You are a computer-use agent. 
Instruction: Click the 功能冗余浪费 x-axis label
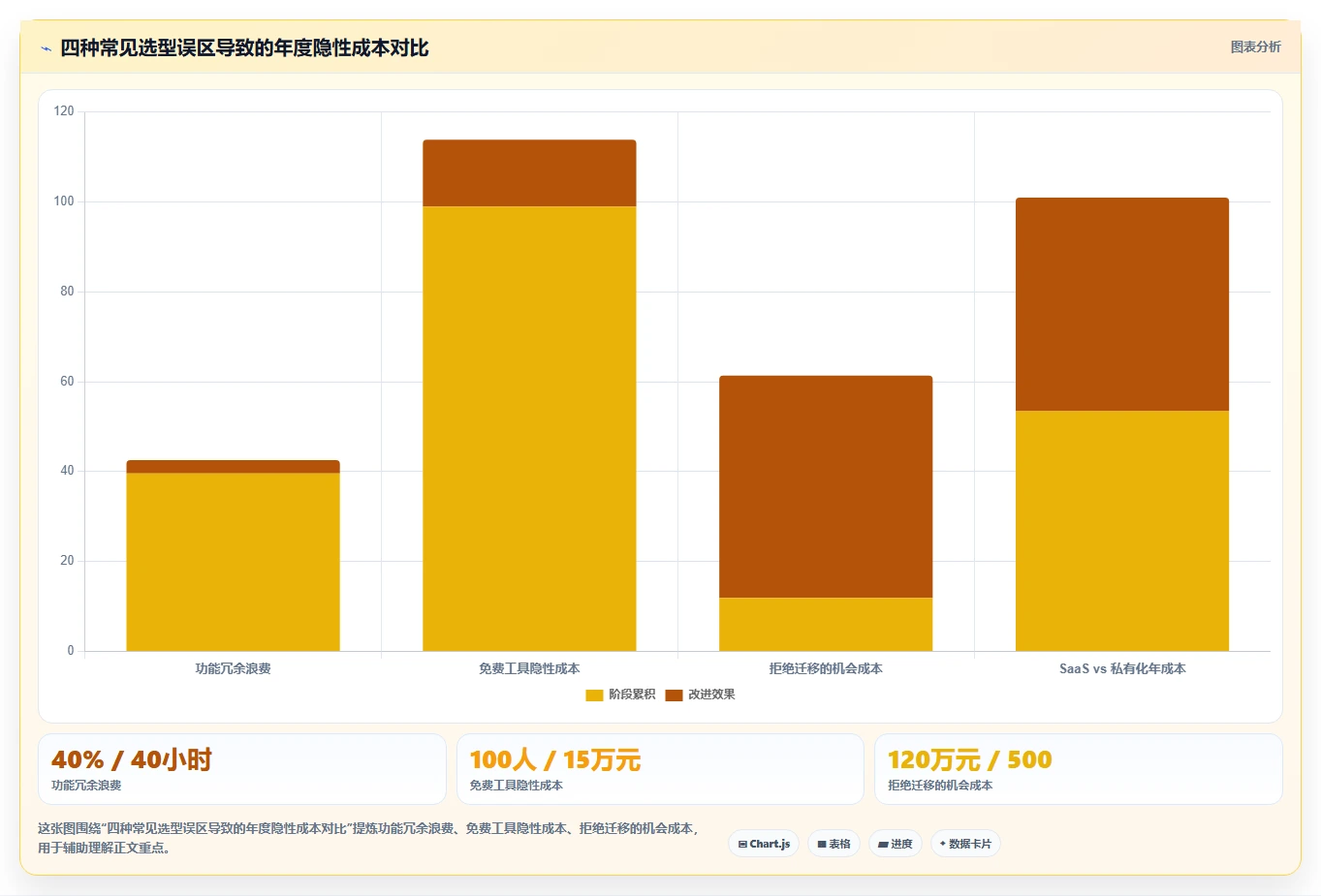point(233,668)
